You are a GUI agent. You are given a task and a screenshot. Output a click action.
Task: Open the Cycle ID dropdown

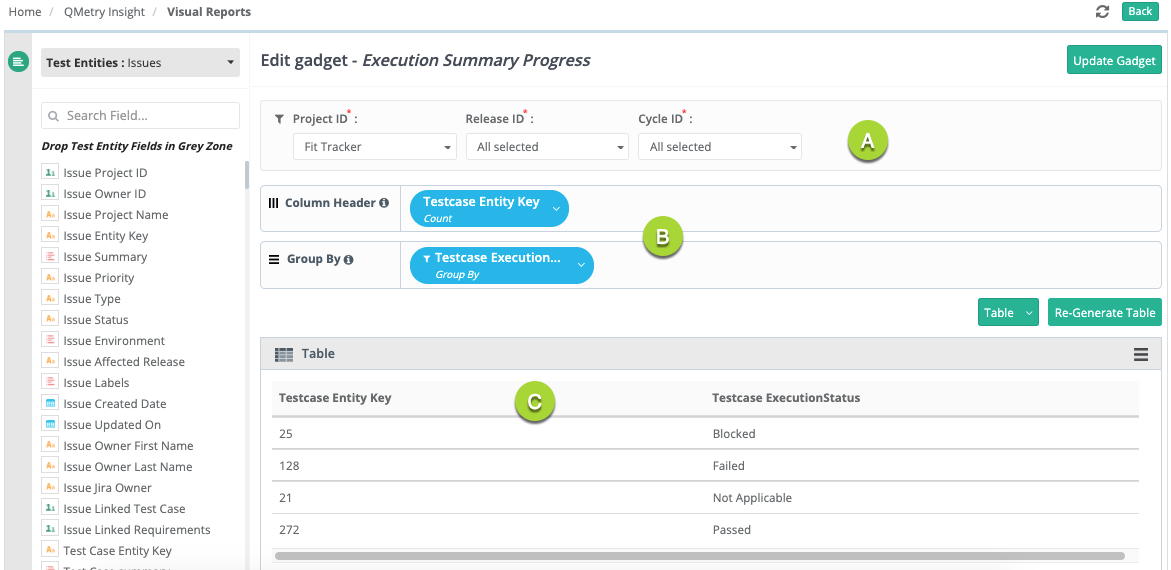click(720, 147)
